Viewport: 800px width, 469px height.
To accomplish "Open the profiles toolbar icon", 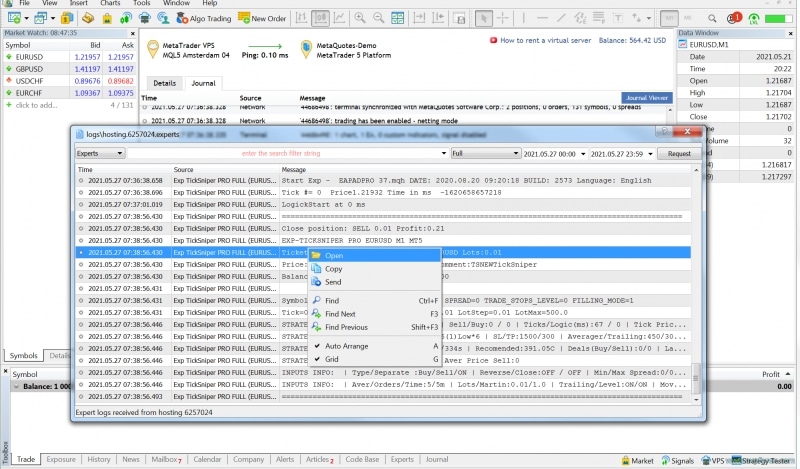I will tap(40, 18).
